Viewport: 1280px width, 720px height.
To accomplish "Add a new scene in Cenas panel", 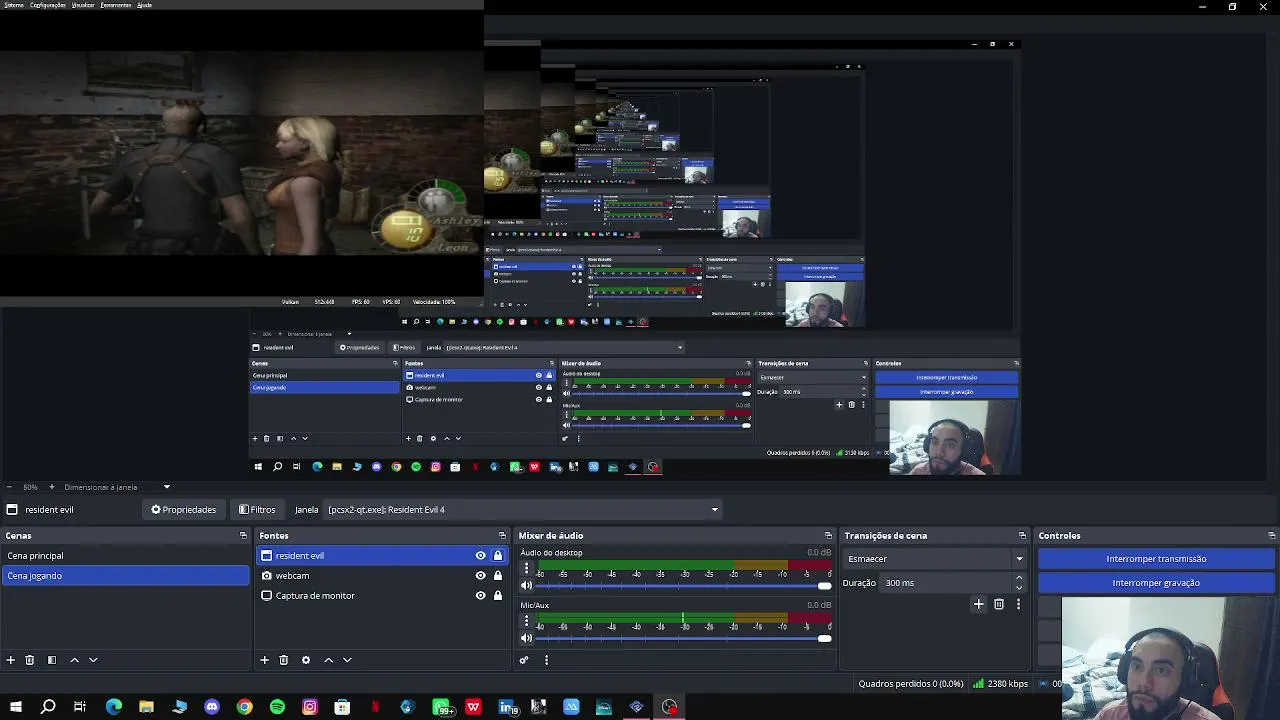I will tap(11, 660).
